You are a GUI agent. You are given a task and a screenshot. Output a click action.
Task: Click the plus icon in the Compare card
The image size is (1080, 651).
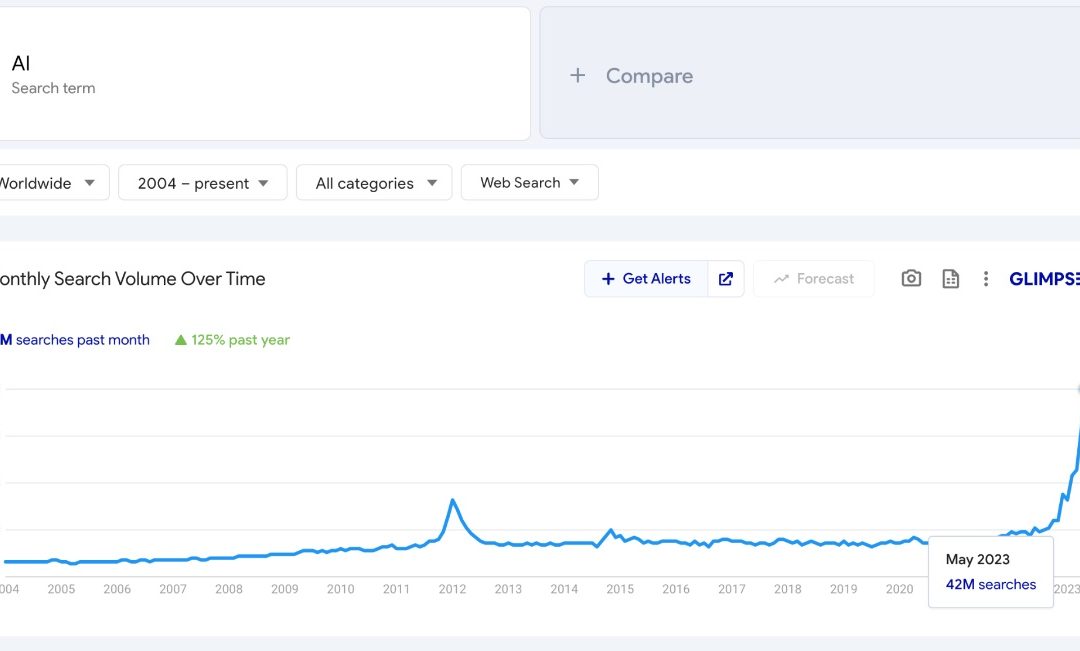[578, 75]
